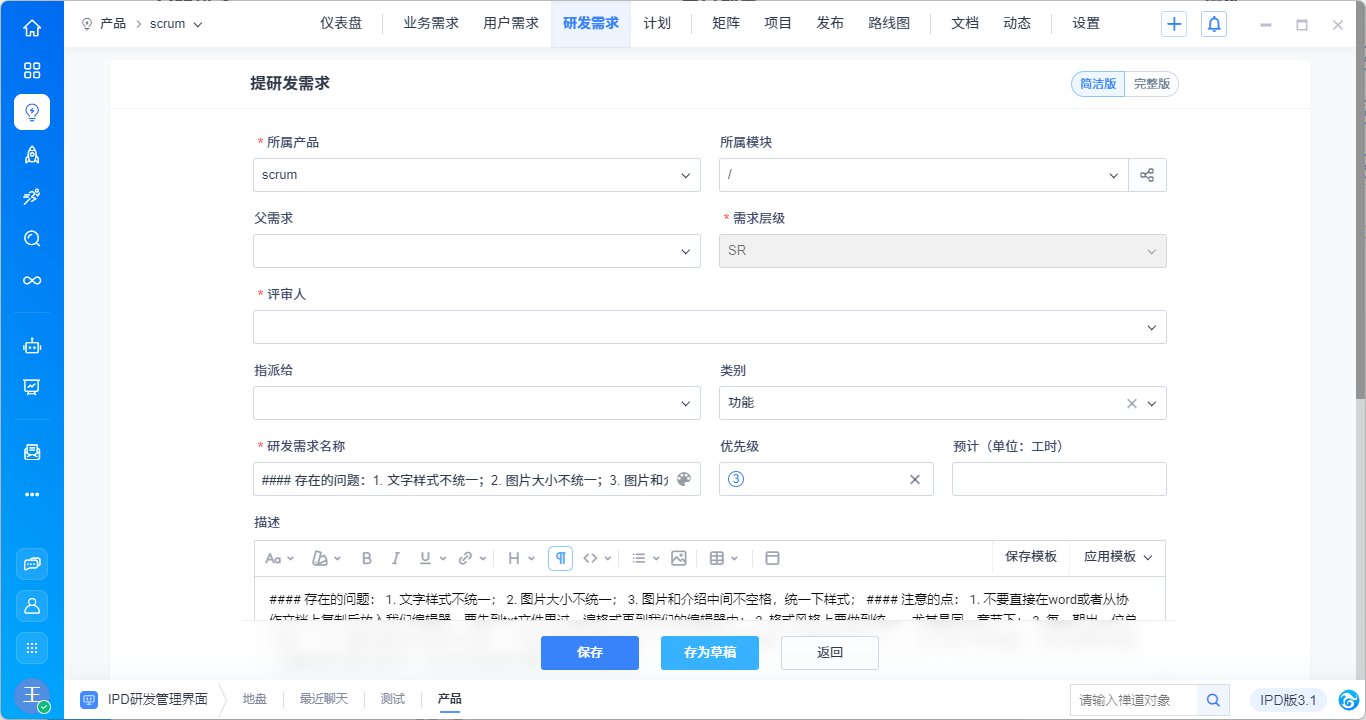Open the 路线图 tab
The width and height of the screenshot is (1366, 720).
(889, 24)
